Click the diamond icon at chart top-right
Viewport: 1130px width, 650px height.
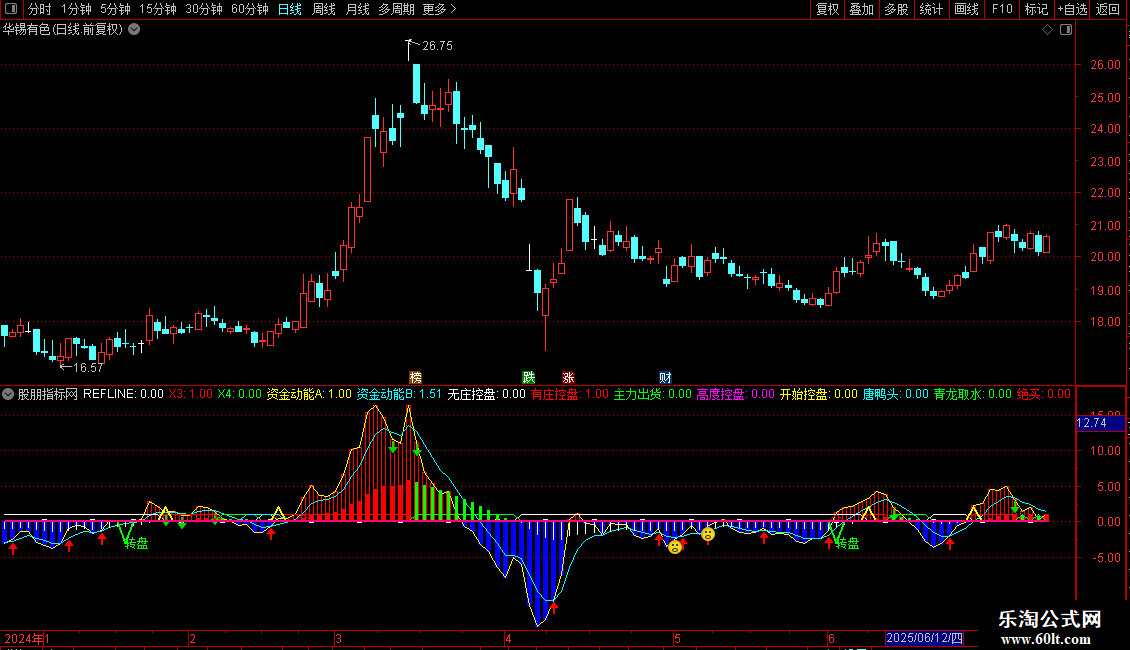point(1047,30)
